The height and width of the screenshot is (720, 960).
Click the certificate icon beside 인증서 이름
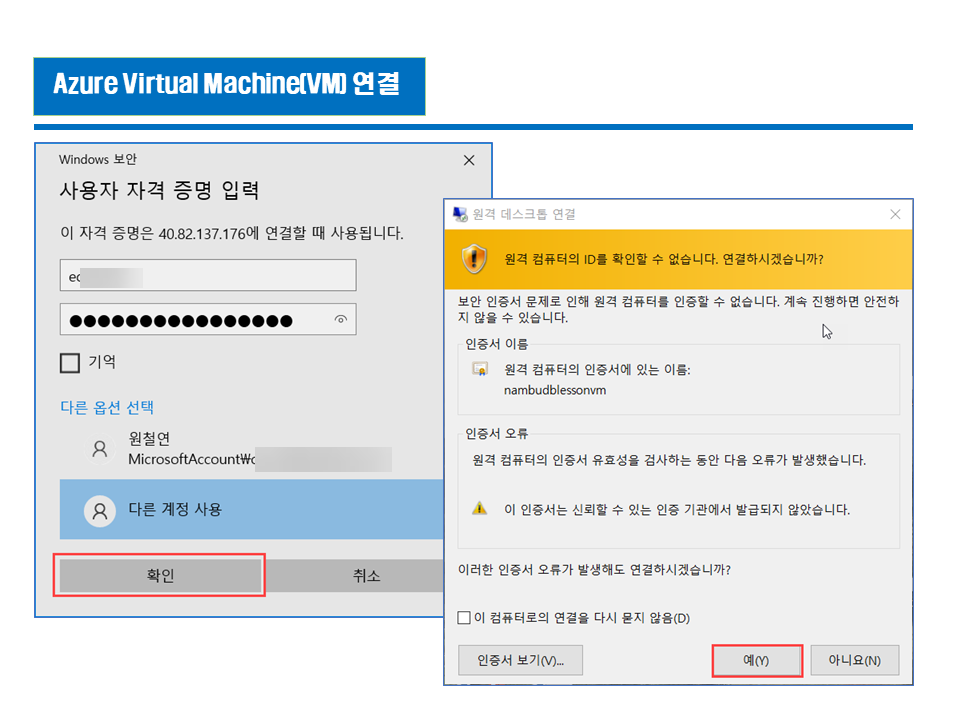[480, 369]
